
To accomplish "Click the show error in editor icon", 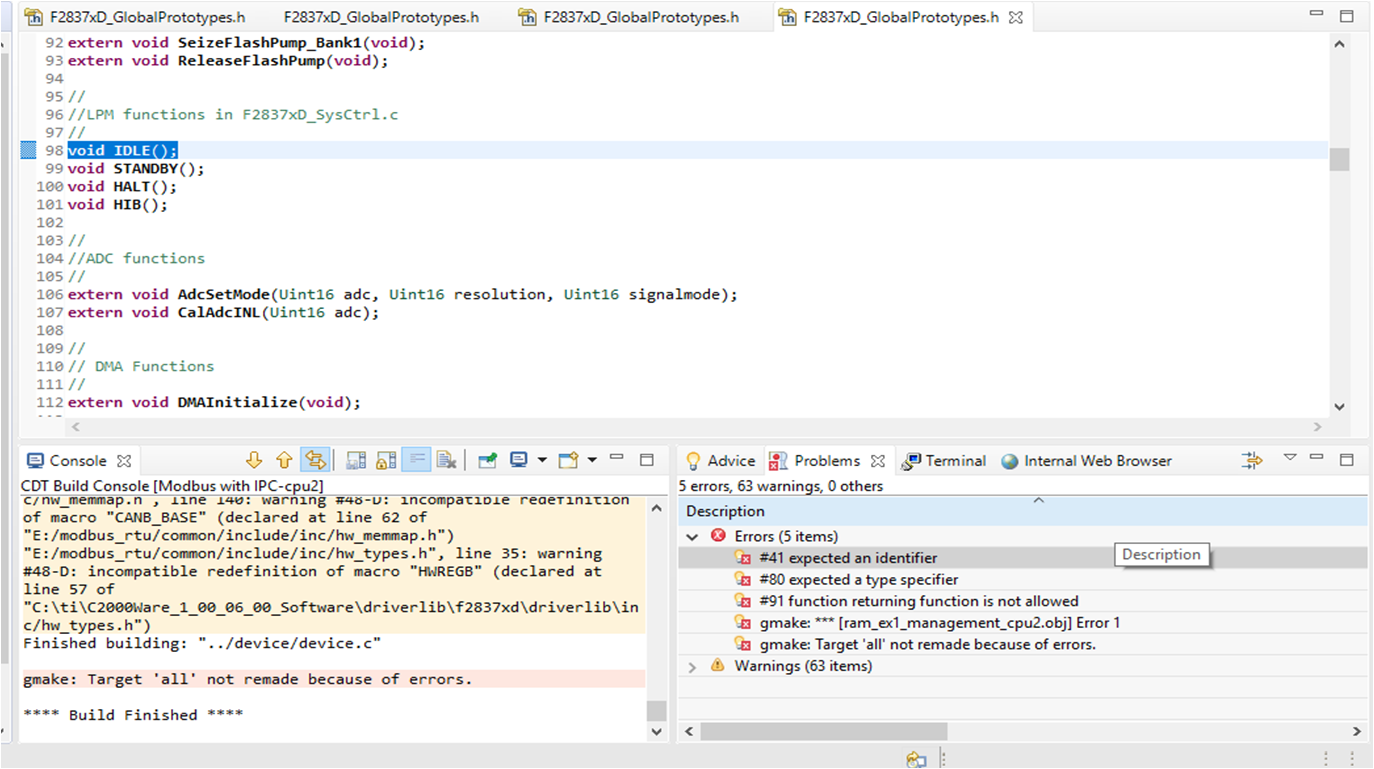I will click(316, 459).
